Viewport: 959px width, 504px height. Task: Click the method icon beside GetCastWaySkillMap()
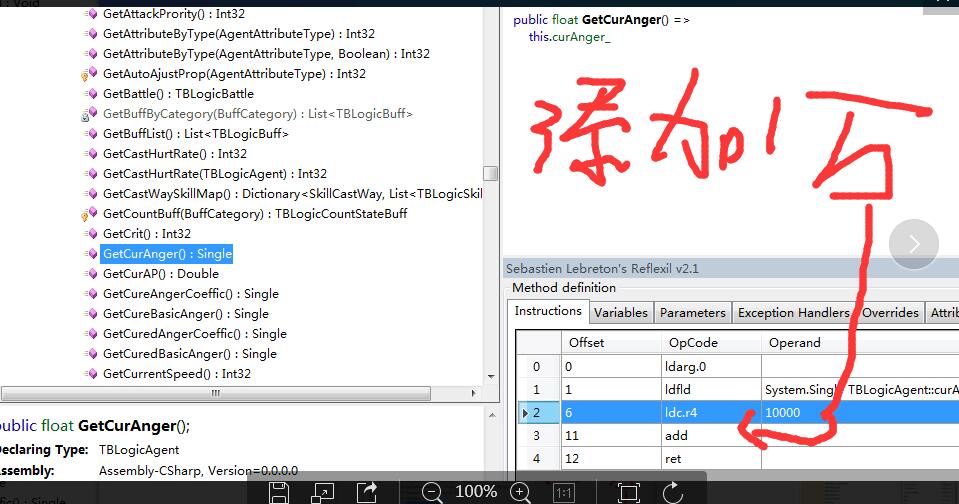click(x=92, y=194)
